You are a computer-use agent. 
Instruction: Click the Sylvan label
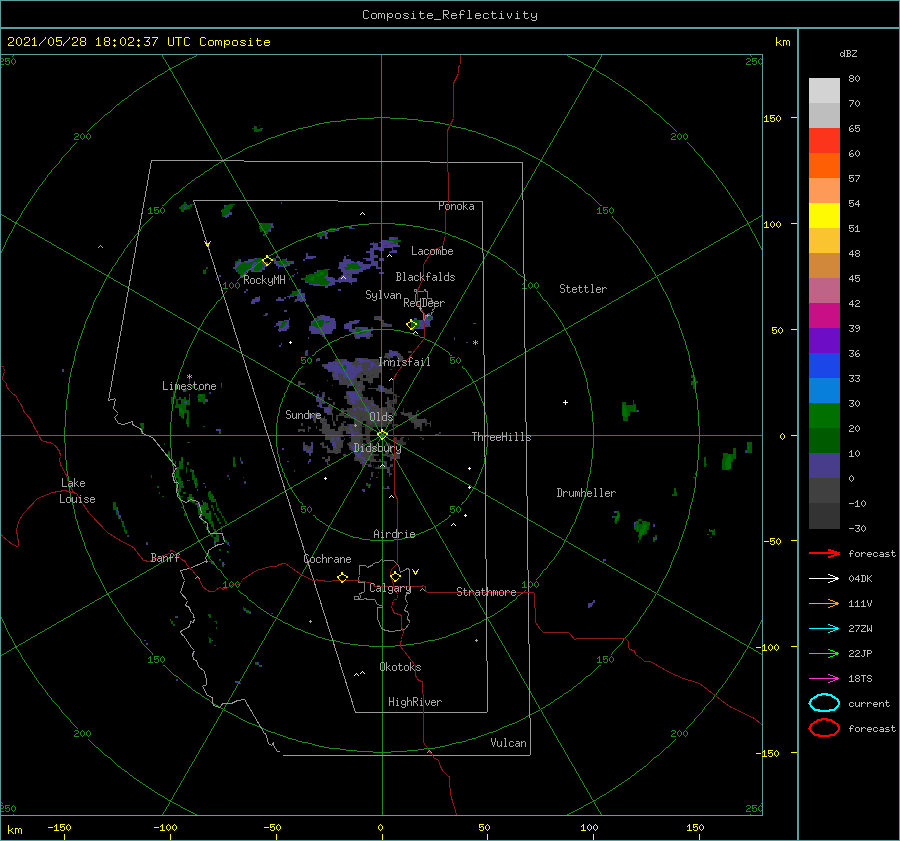383,295
